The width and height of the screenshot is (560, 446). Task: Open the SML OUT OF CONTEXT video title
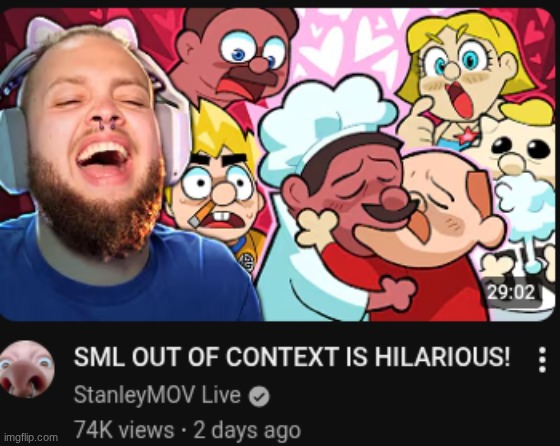coord(292,357)
